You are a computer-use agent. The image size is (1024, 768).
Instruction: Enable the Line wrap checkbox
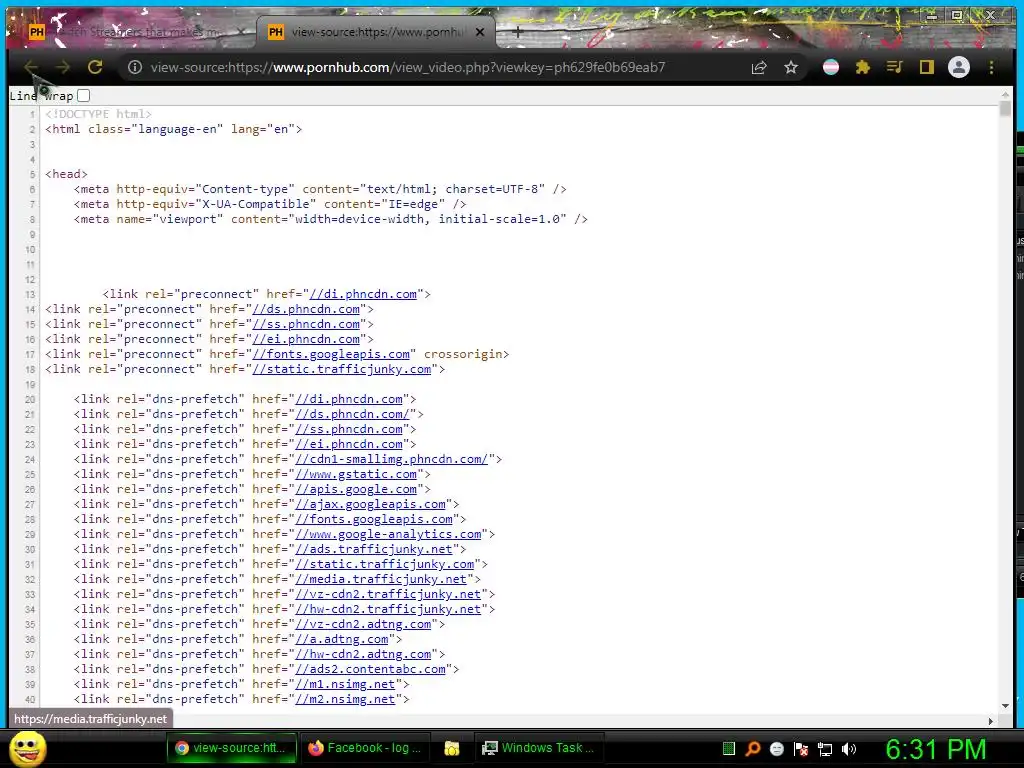tap(84, 96)
